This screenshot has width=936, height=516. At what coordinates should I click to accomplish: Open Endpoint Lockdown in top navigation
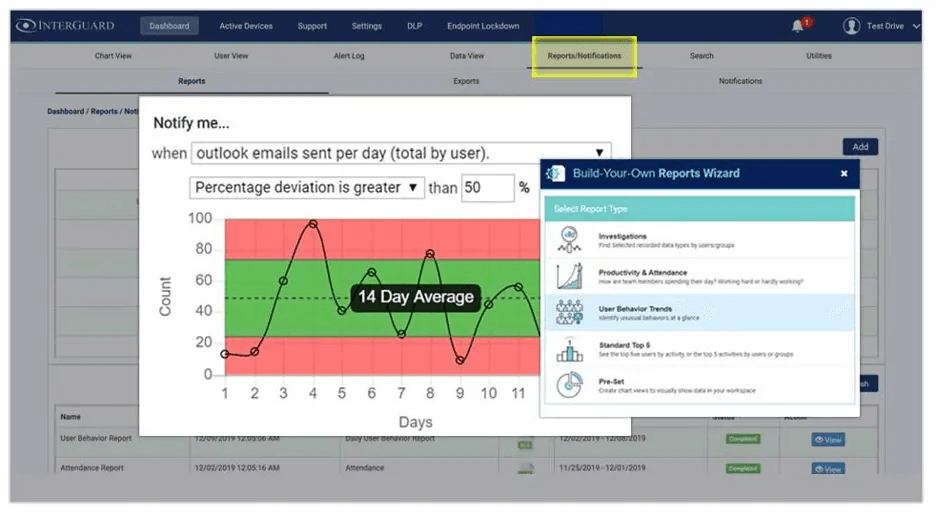tap(483, 26)
